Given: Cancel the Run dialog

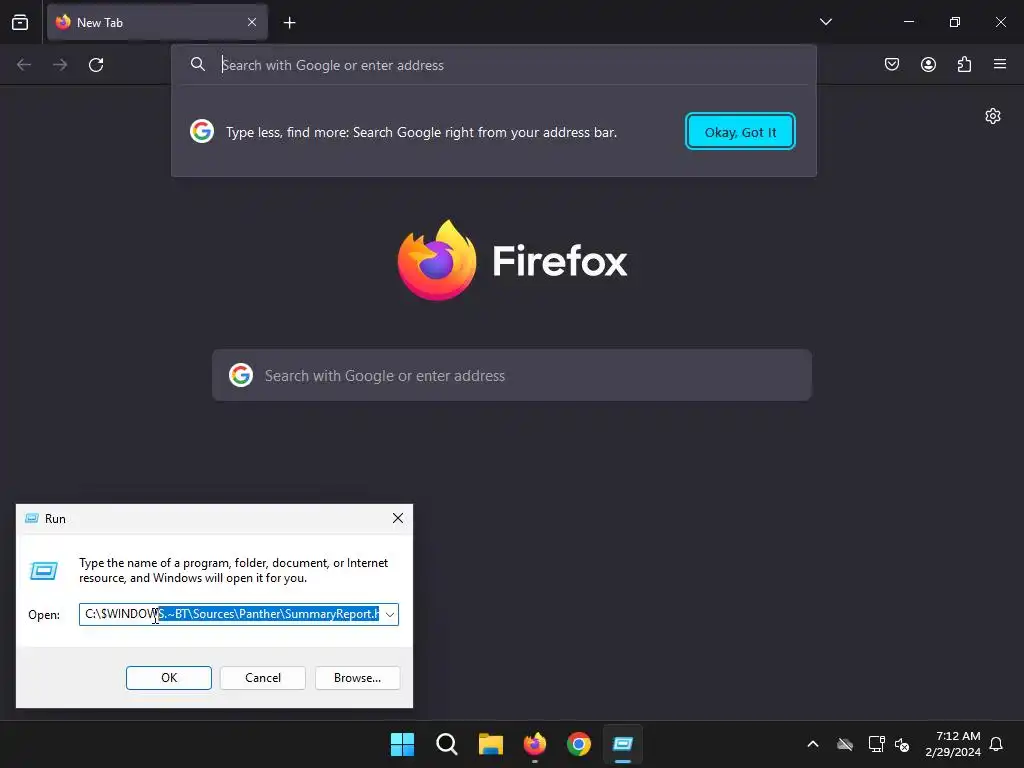Looking at the screenshot, I should (263, 678).
